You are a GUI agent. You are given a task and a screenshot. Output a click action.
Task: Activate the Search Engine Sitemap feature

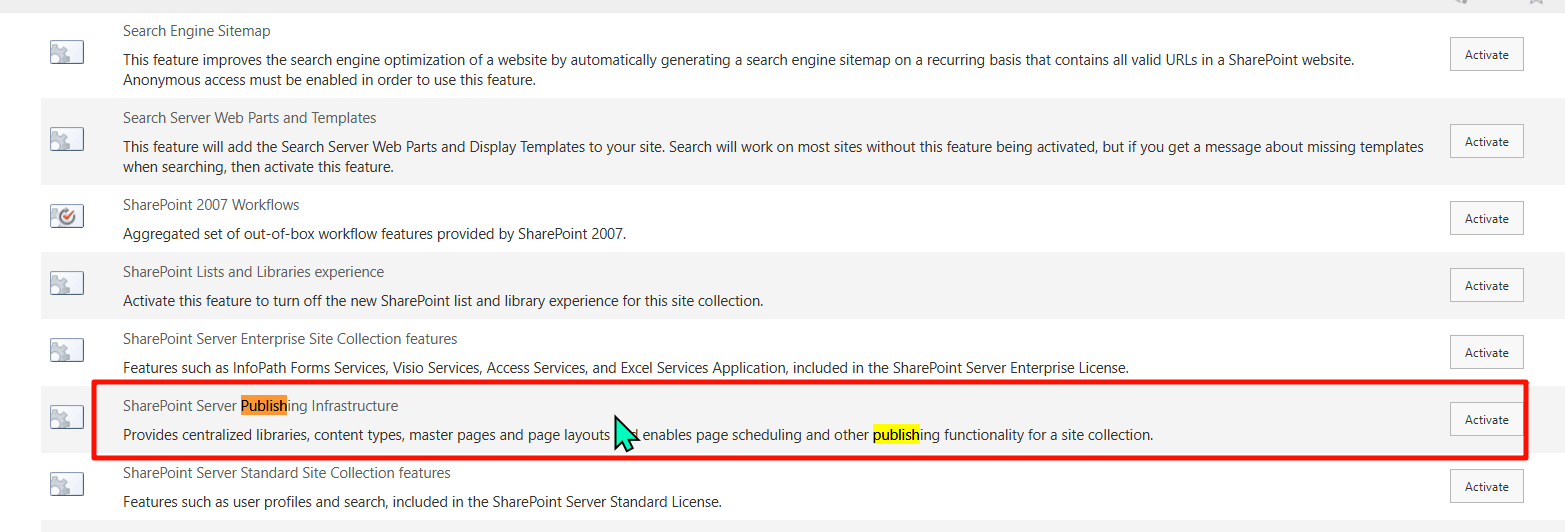coord(1486,54)
